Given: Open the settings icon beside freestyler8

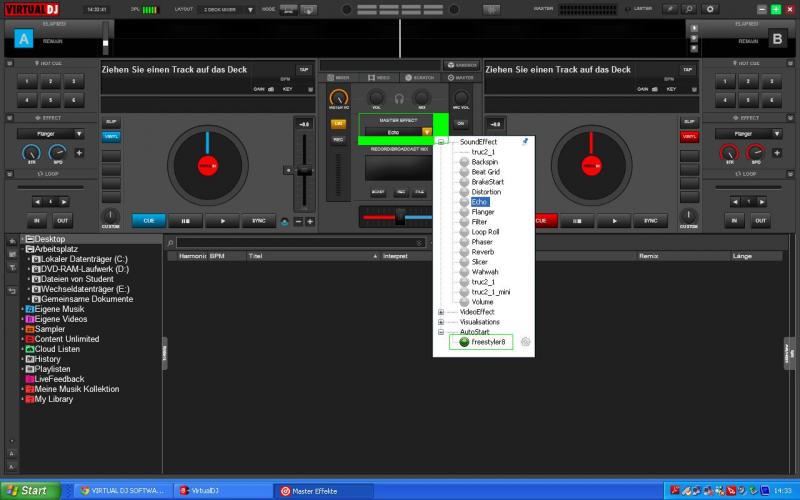Looking at the screenshot, I should point(525,342).
